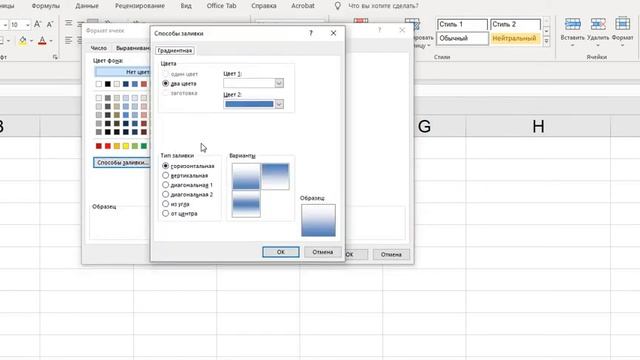Open the Вид ribbon tab
This screenshot has width=640, height=360.
186,6
